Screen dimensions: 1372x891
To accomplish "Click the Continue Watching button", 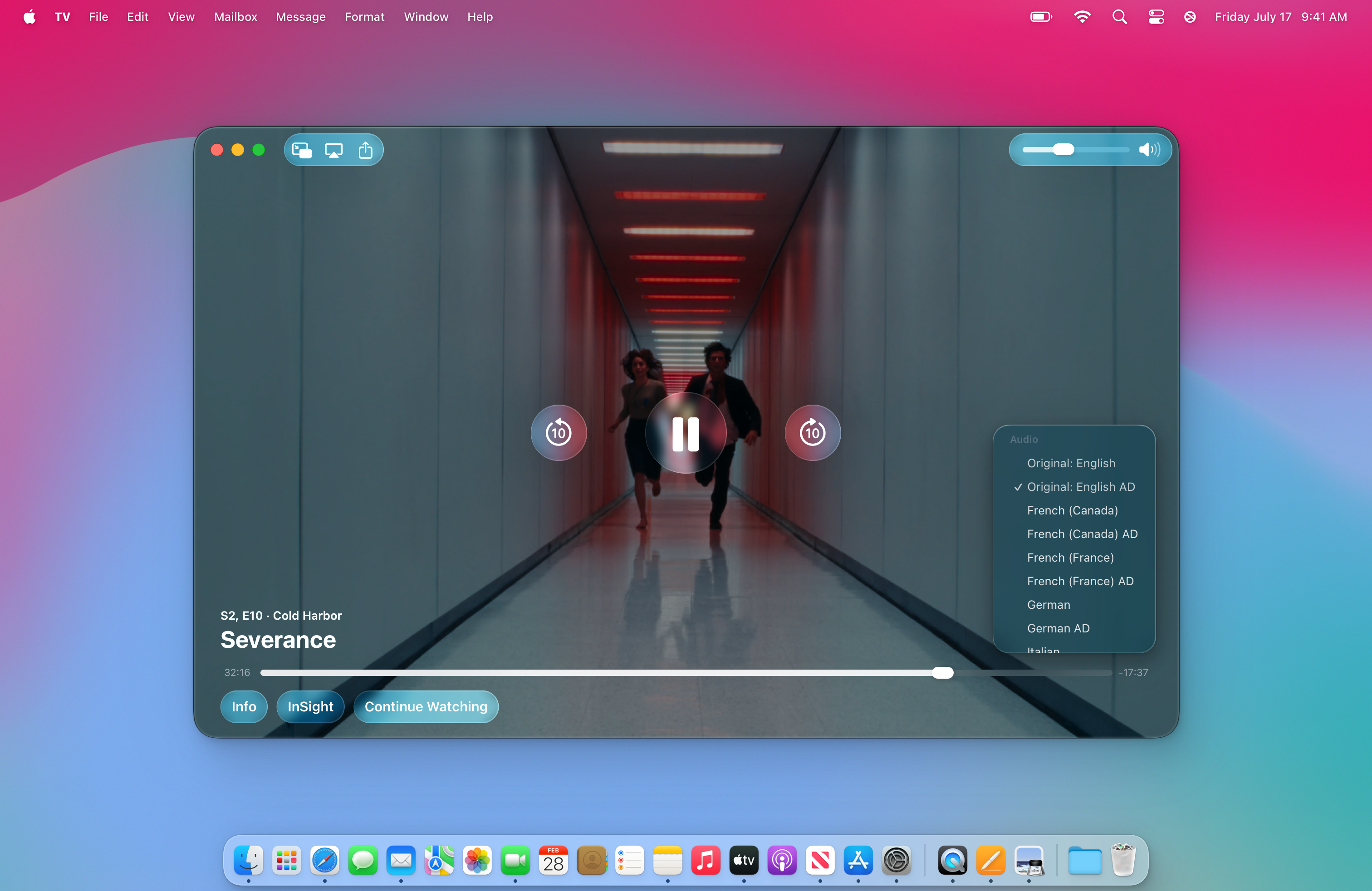I will point(426,706).
